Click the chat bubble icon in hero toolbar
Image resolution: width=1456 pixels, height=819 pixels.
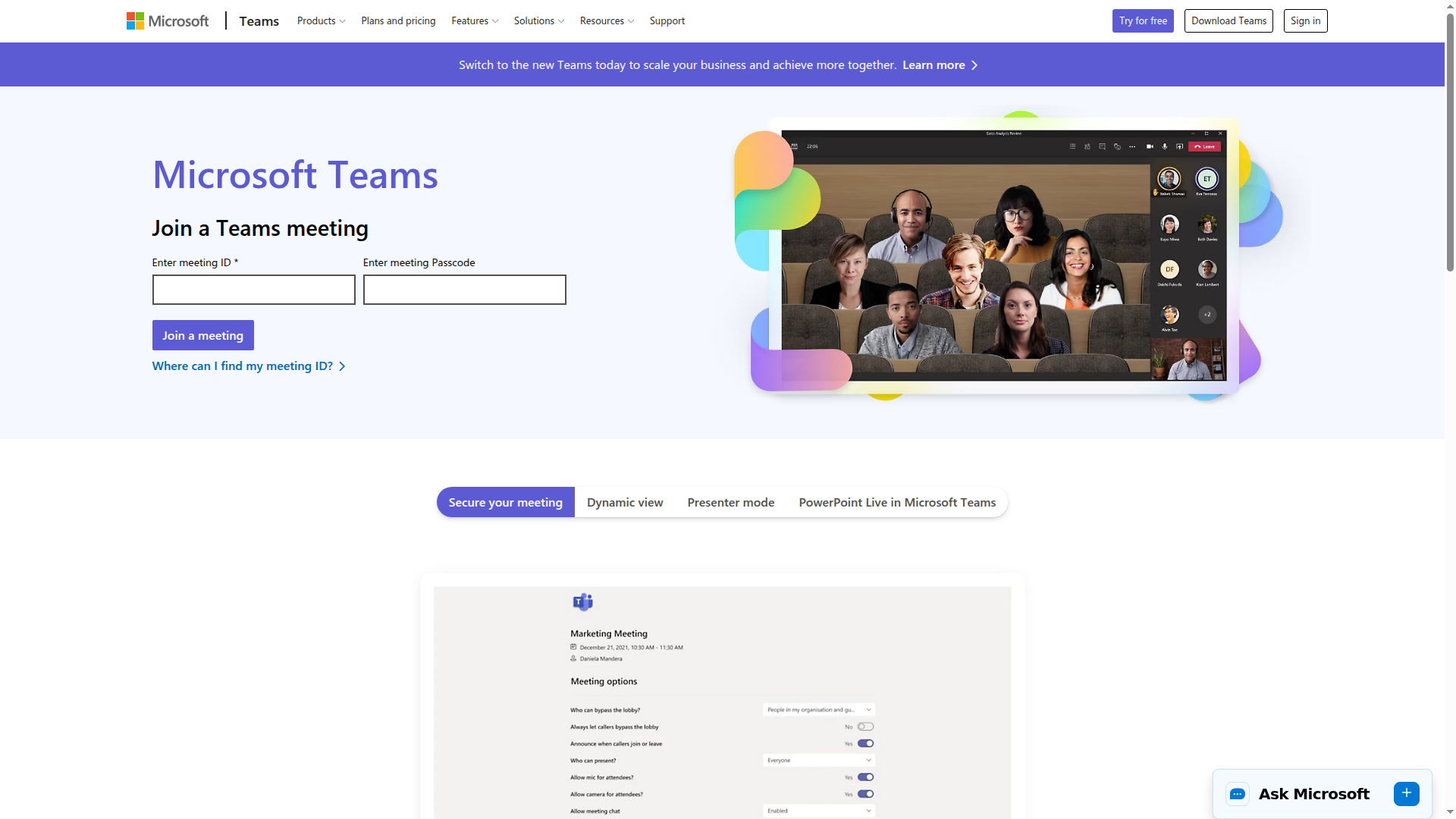[1102, 146]
